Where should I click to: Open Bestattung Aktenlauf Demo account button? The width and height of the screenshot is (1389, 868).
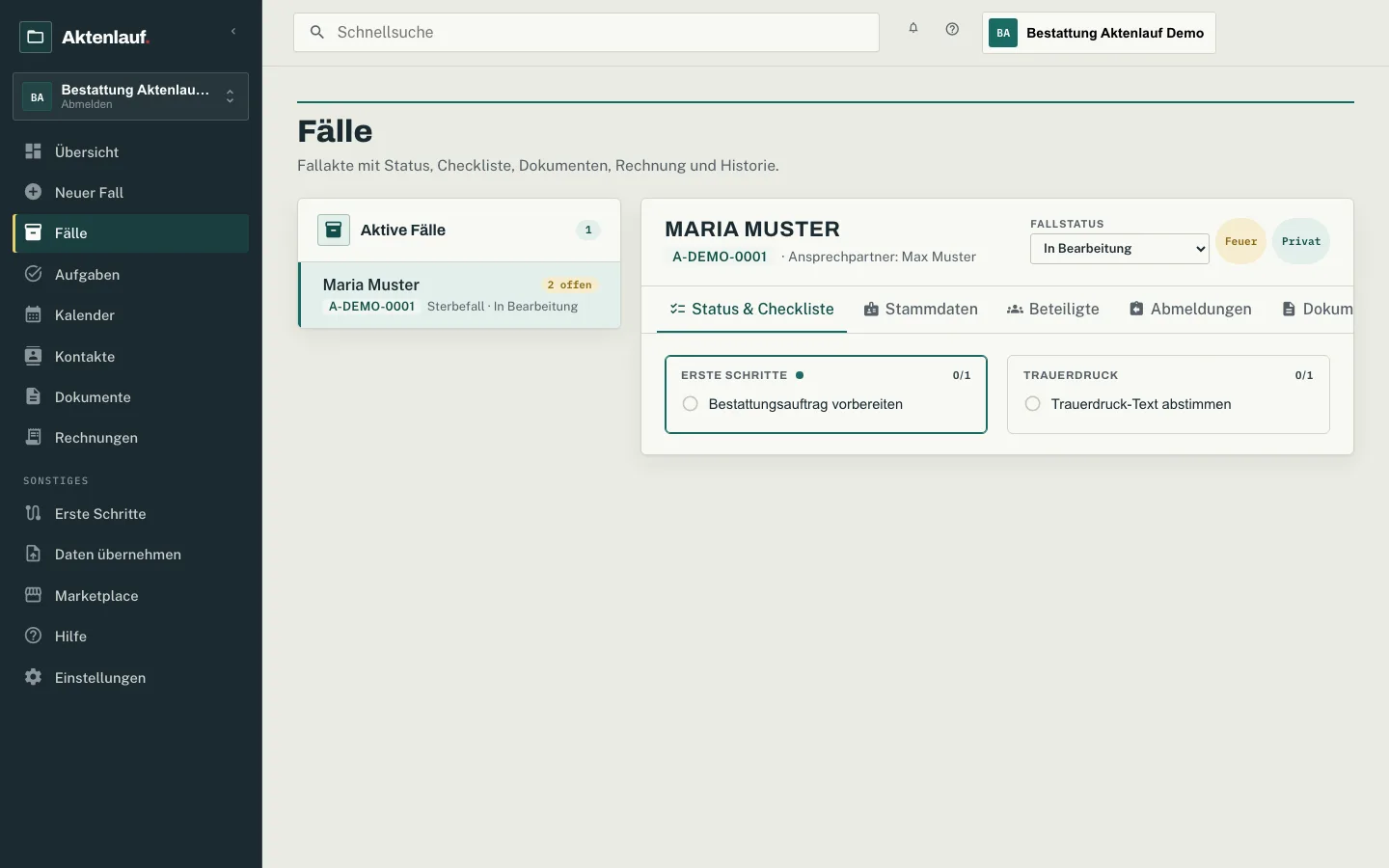[x=1099, y=33]
